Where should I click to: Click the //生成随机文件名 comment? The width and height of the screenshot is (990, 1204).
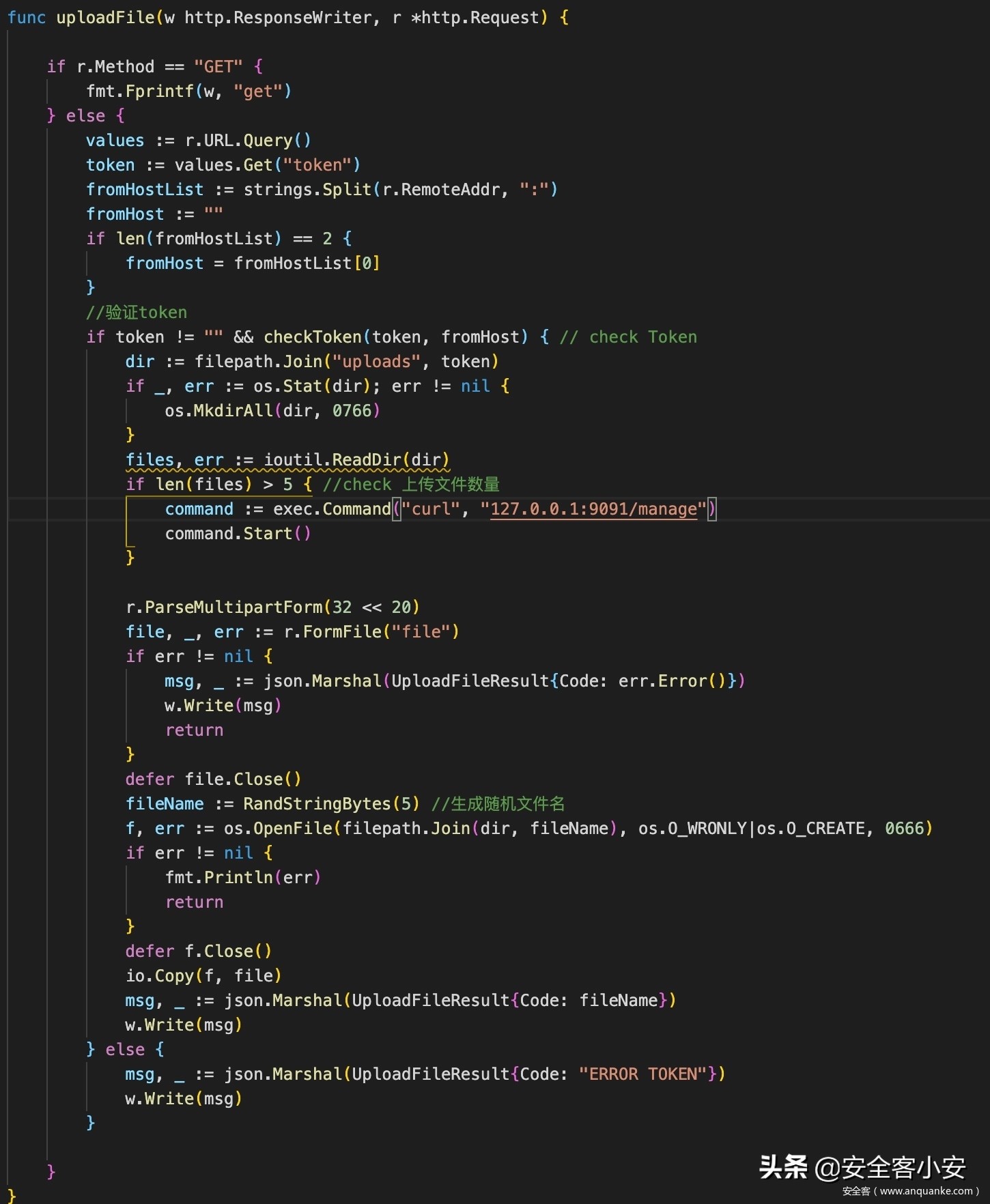click(498, 804)
